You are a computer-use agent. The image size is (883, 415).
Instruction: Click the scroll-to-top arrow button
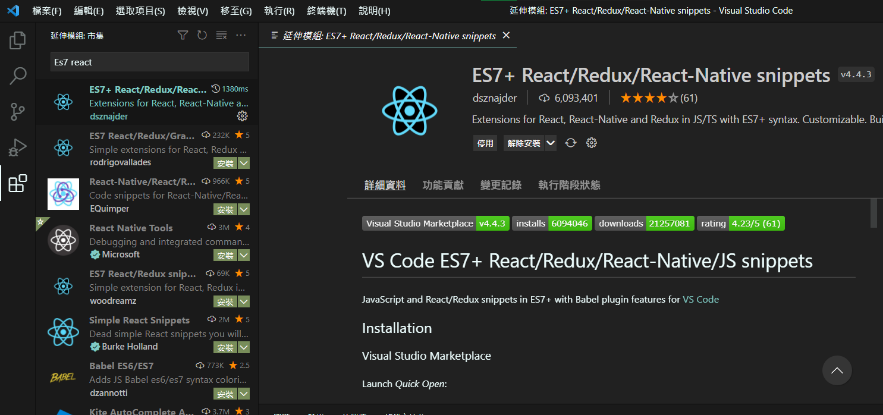click(837, 371)
